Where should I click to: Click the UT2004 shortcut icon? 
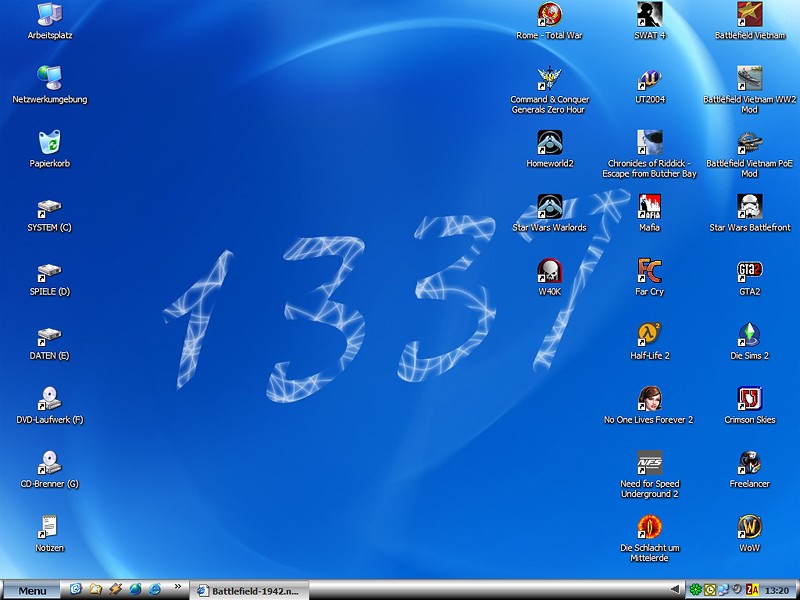[649, 79]
